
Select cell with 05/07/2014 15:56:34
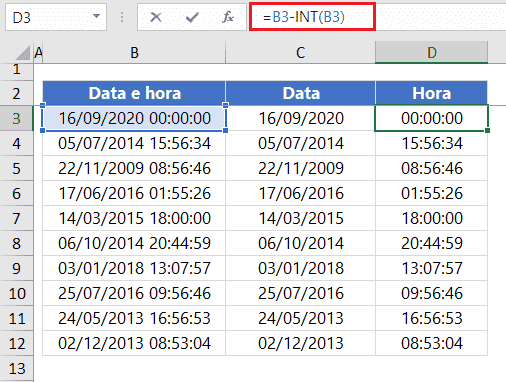pyautogui.click(x=134, y=143)
